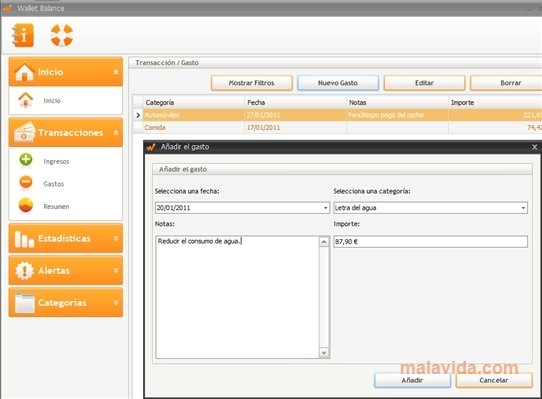Click the Wallet Balance title bar logo

[x=8, y=8]
